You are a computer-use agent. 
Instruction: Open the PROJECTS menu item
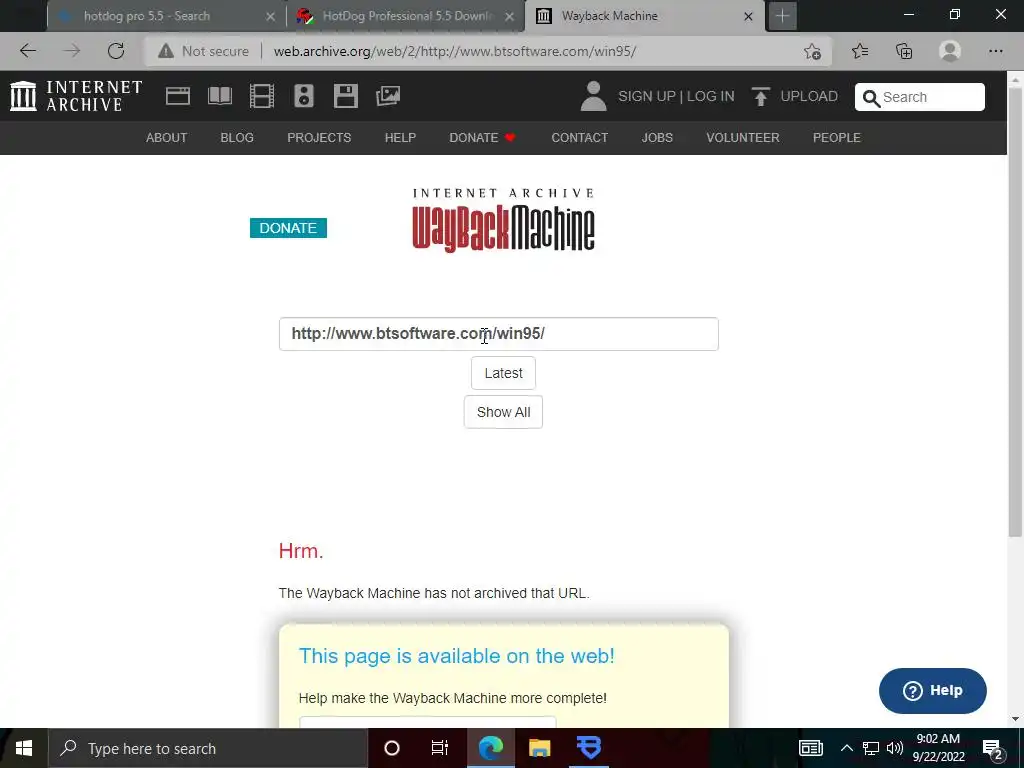point(319,138)
